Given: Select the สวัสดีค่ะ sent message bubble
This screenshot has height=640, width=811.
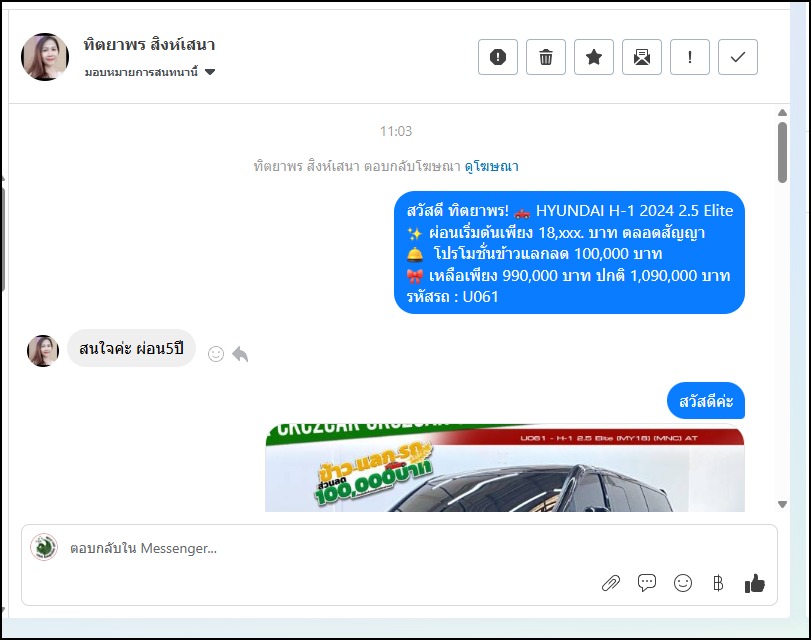Looking at the screenshot, I should [706, 400].
